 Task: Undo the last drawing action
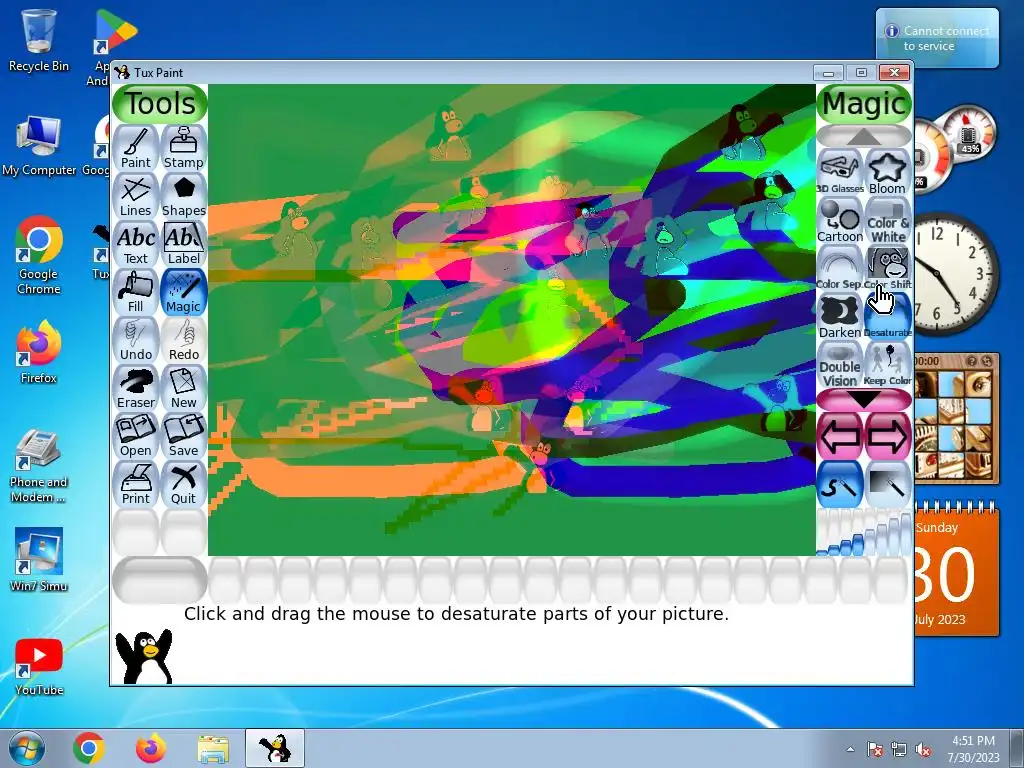(x=136, y=340)
